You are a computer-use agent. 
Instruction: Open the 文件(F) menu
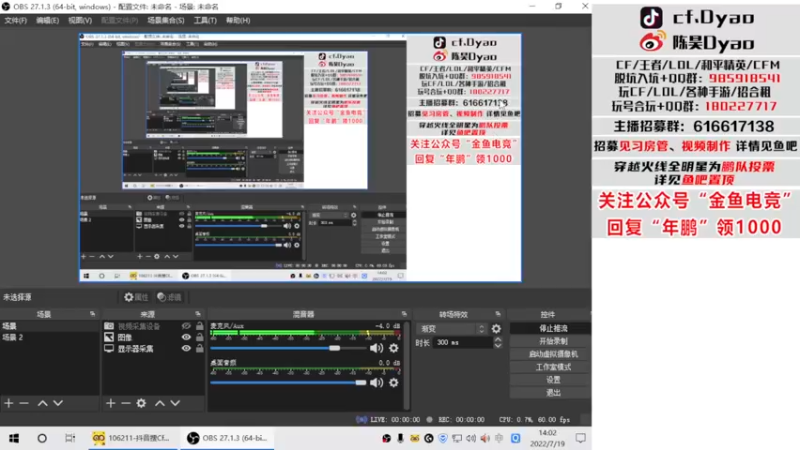[x=15, y=20]
